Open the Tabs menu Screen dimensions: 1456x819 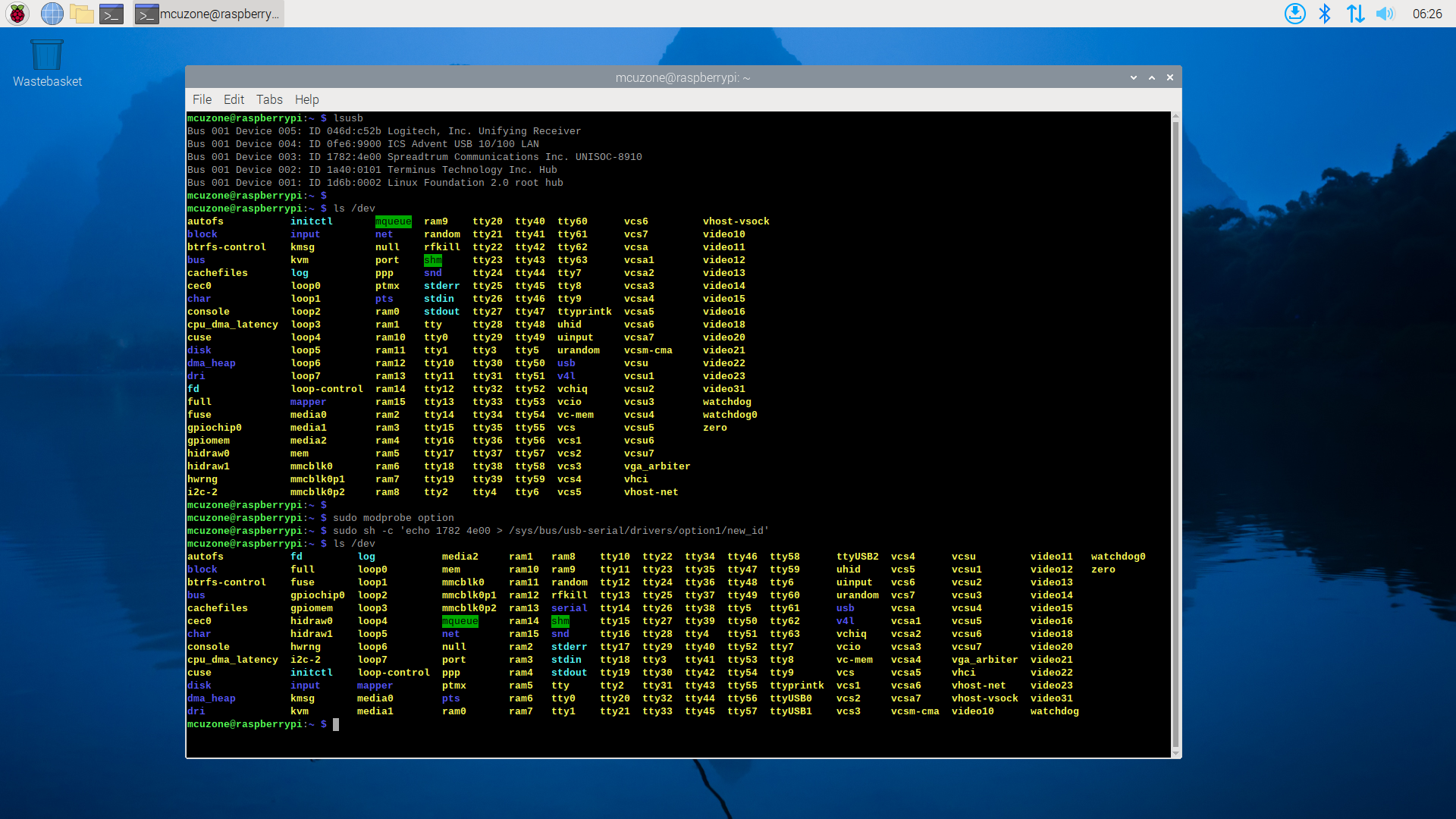tap(269, 99)
